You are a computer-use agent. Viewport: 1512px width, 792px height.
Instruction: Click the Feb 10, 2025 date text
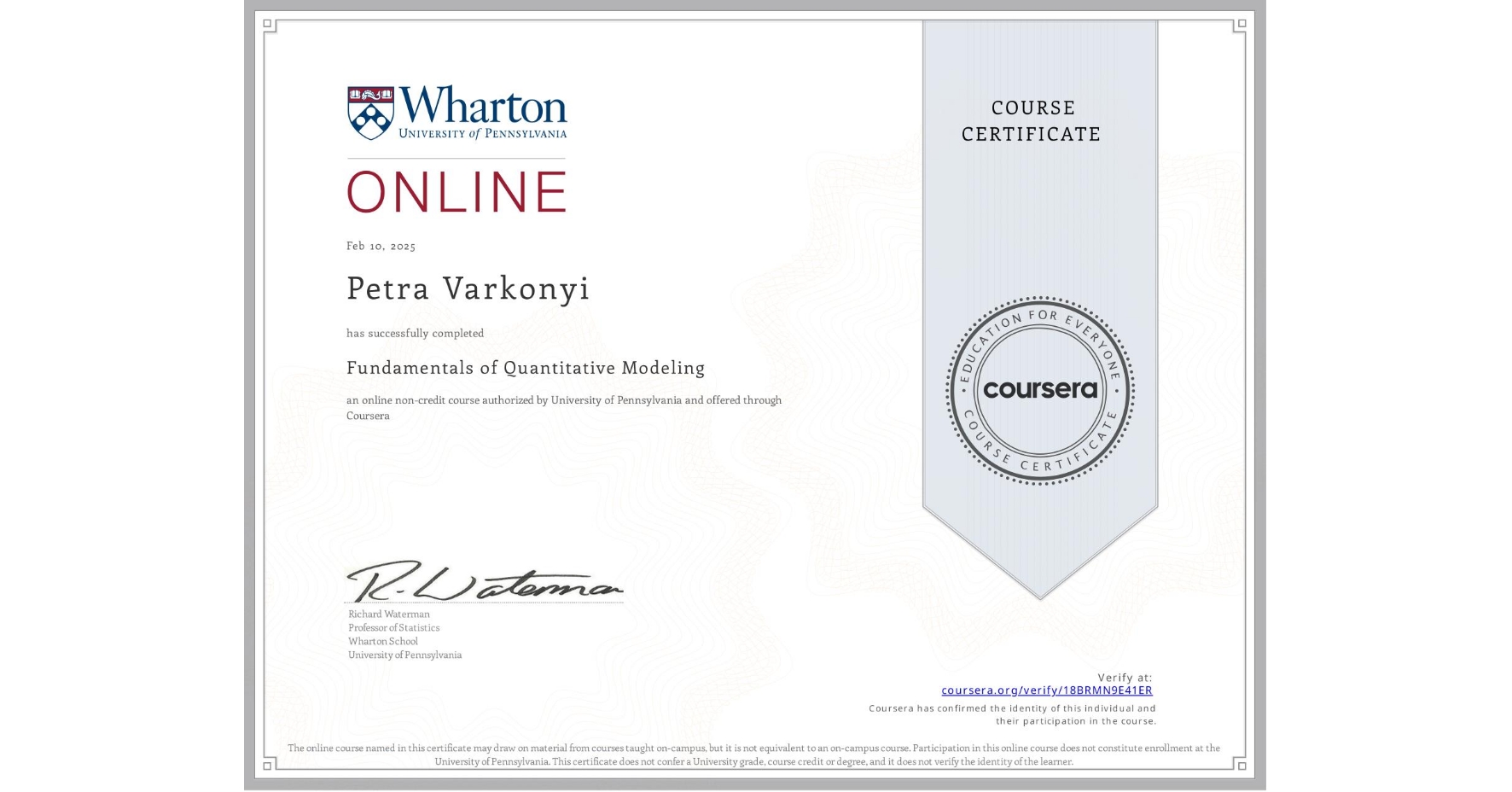click(381, 246)
